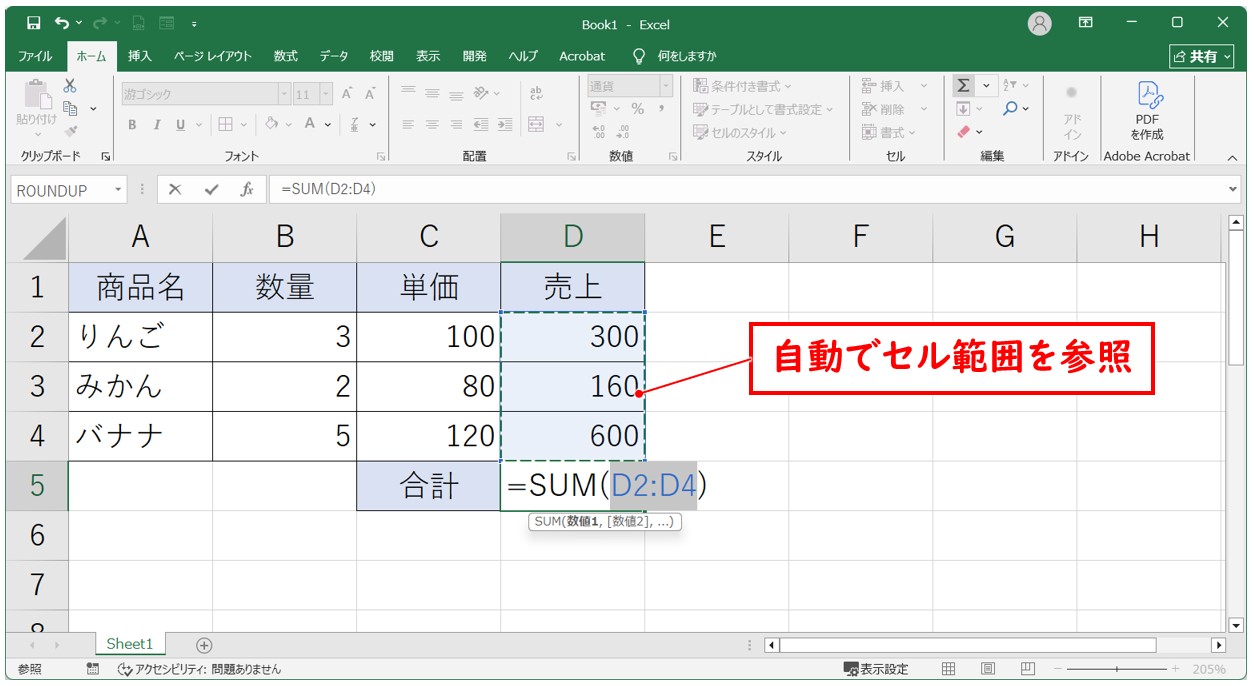Click the Font Color A icon
Viewport: 1254px width, 686px height.
(310, 124)
